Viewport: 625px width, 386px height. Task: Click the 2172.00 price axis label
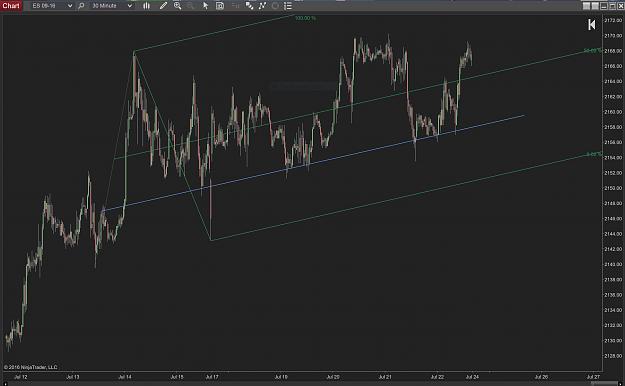click(613, 20)
